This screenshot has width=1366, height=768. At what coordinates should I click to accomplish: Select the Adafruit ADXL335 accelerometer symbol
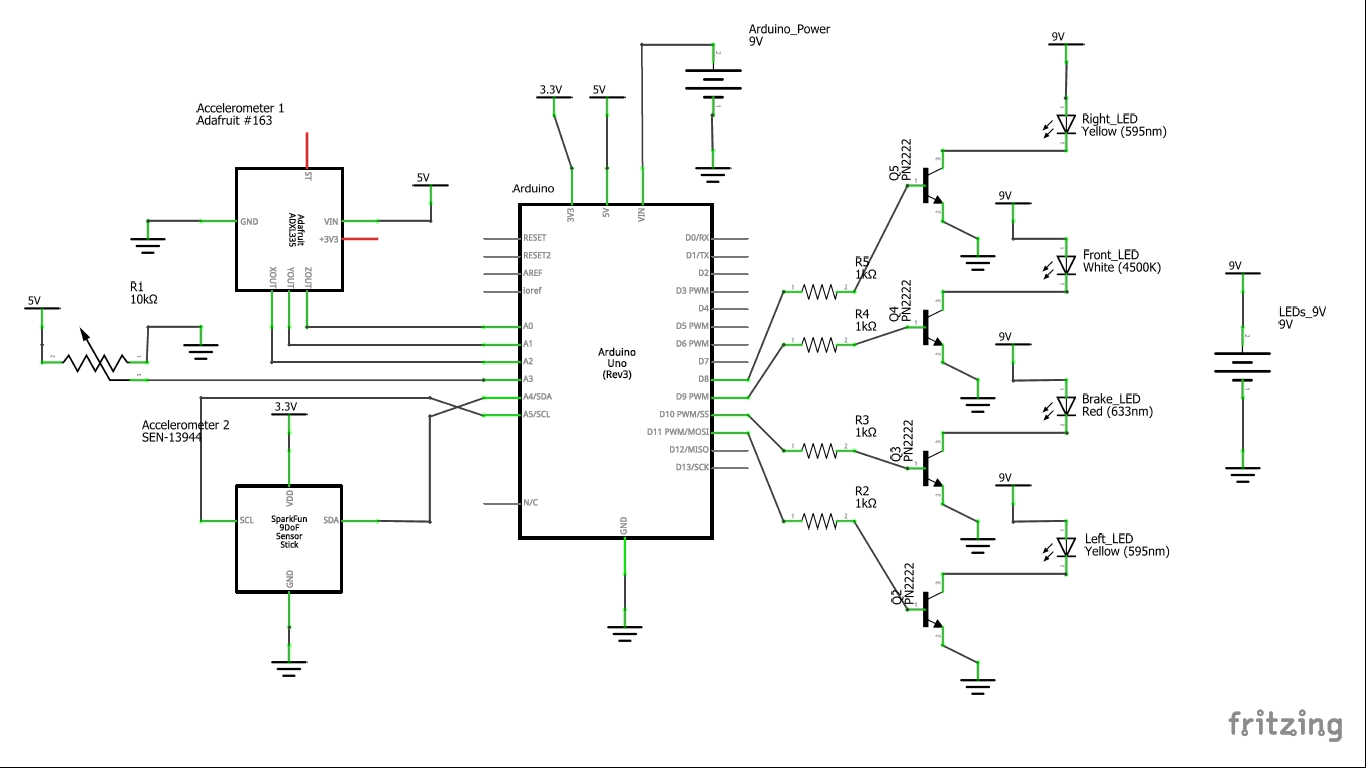[289, 229]
